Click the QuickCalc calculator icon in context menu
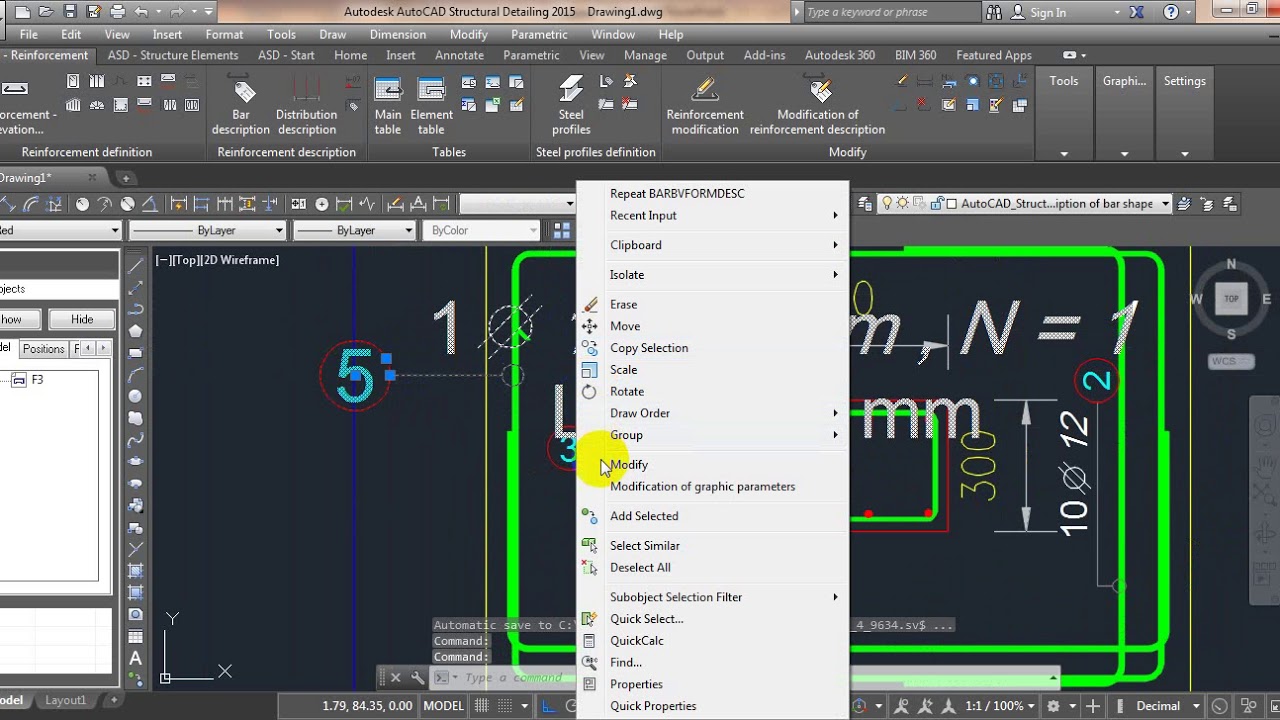The height and width of the screenshot is (720, 1280). [590, 641]
